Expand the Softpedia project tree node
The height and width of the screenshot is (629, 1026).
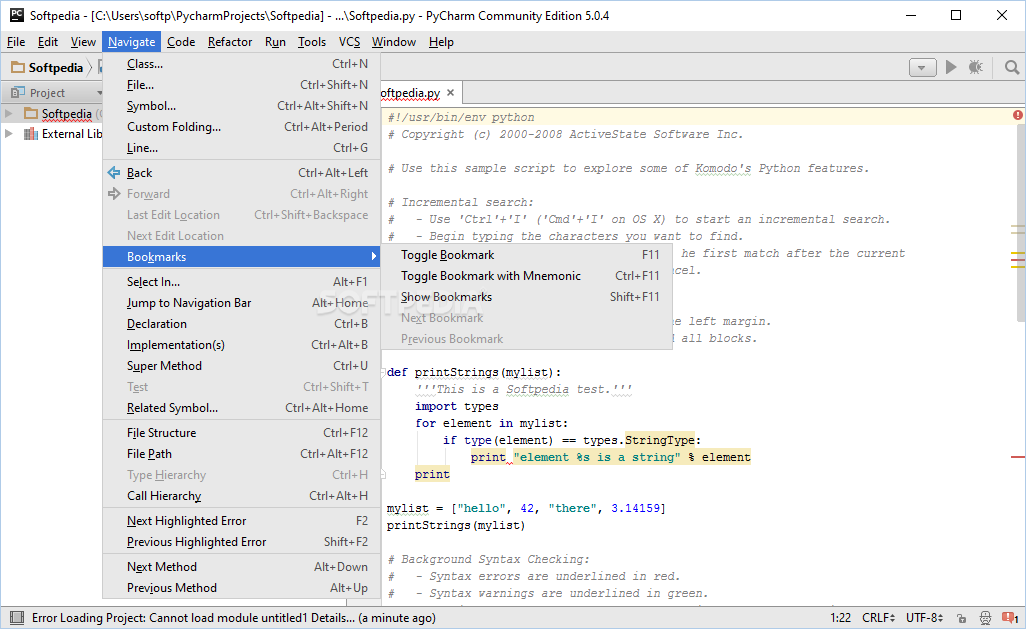[9, 113]
